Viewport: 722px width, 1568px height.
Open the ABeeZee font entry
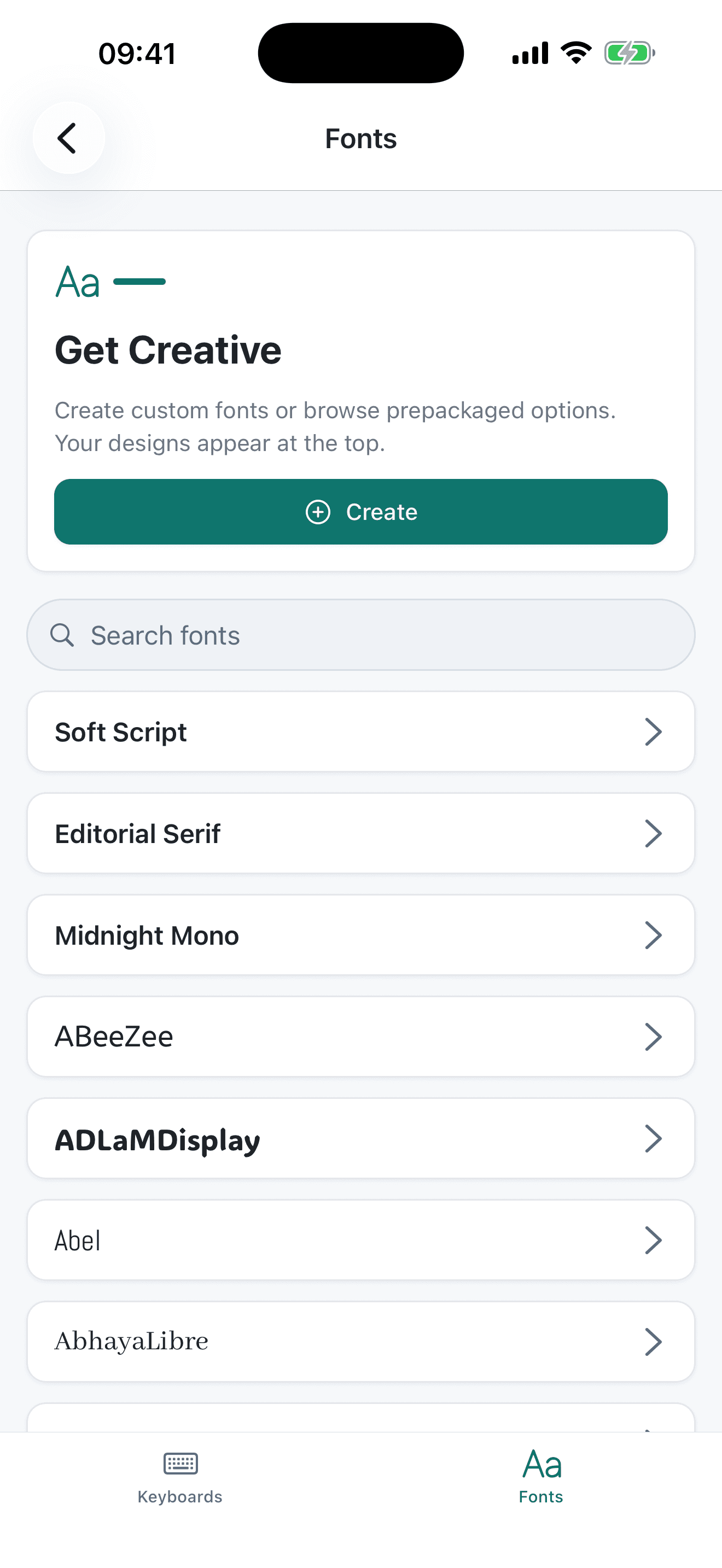pyautogui.click(x=360, y=1037)
